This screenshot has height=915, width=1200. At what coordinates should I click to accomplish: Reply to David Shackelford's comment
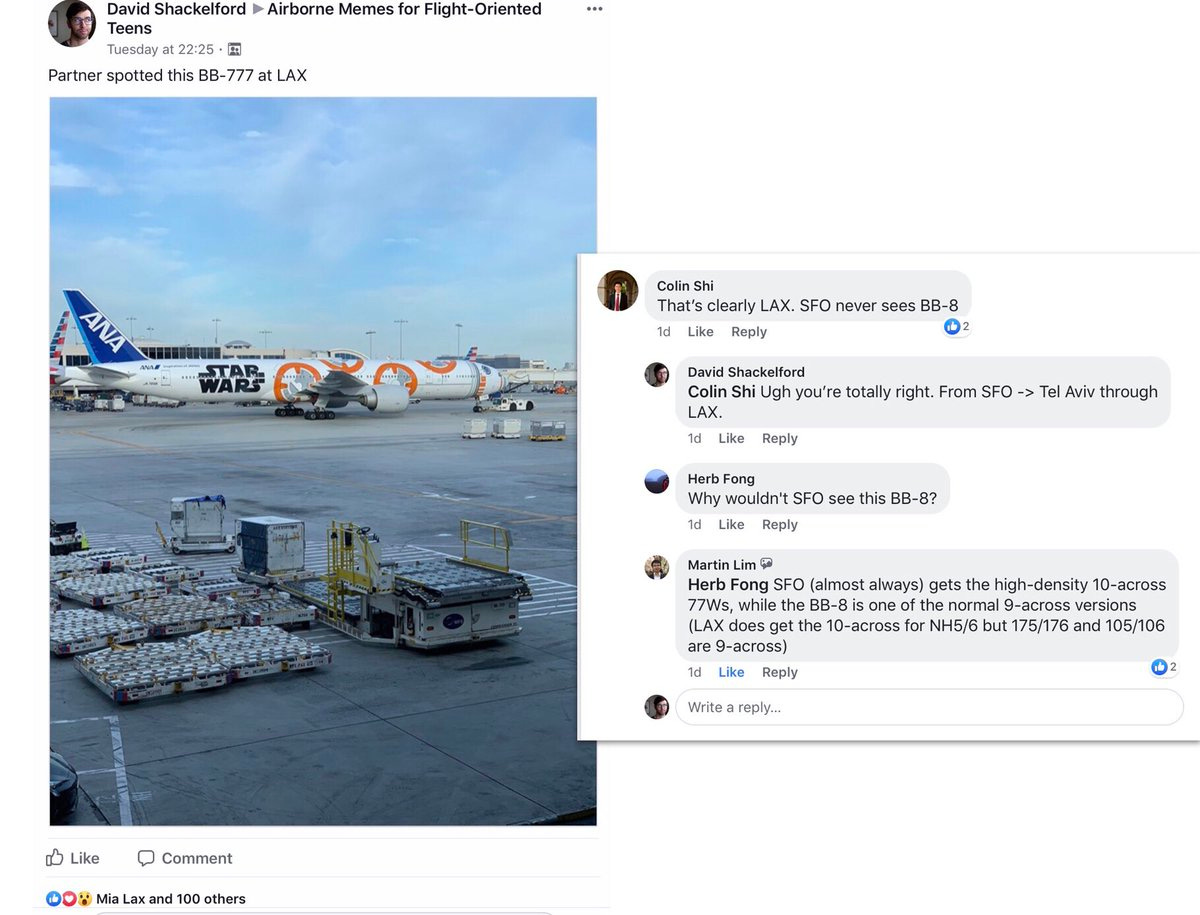coord(780,438)
